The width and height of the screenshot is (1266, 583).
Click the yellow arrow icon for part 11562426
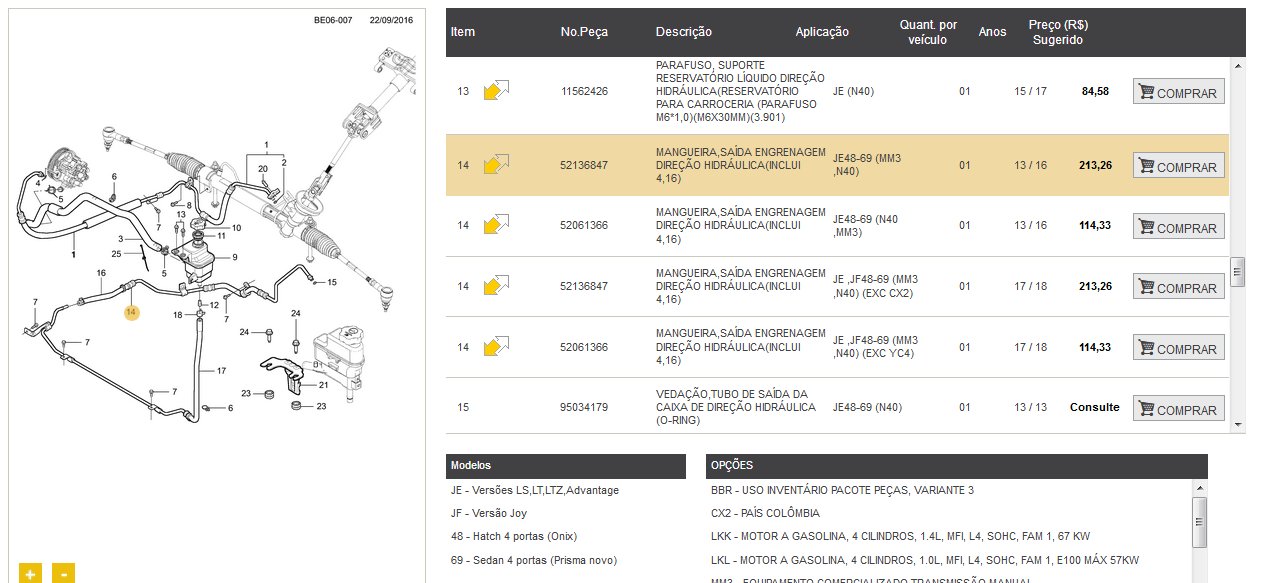click(496, 91)
